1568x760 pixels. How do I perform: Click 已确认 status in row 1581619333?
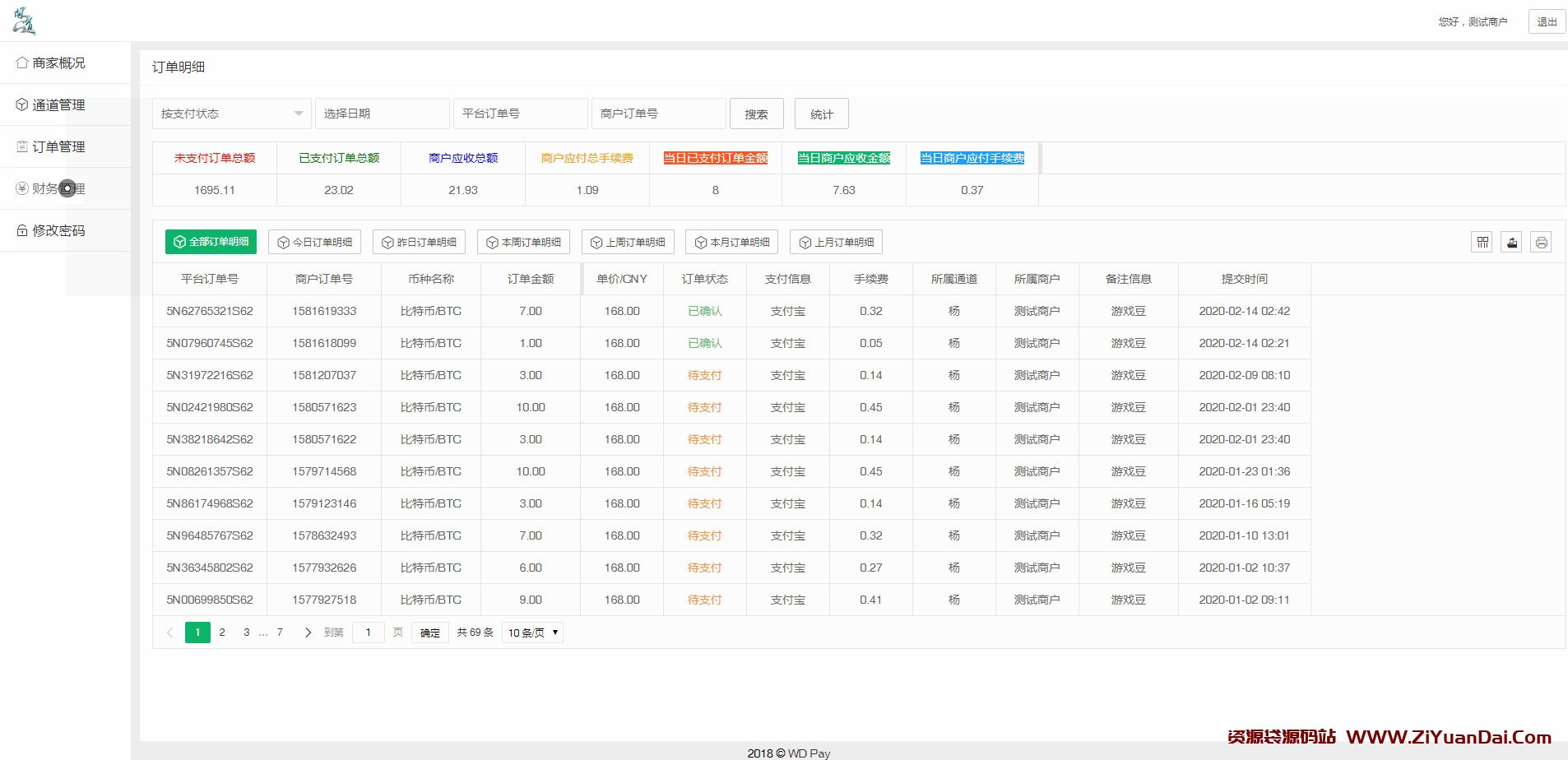[705, 311]
